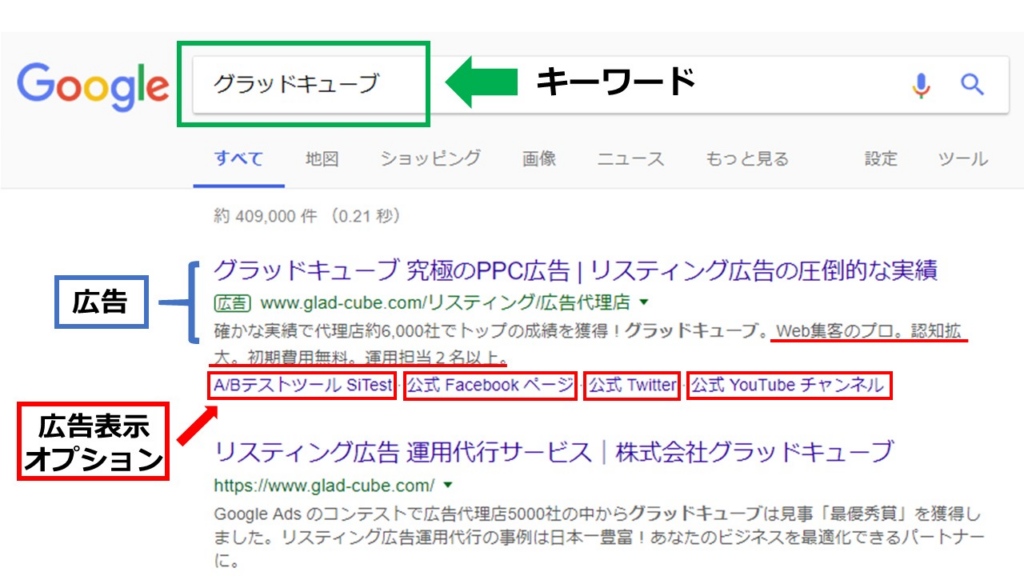
Task: Expand the dropdown arrow beside https://www.glad-cube.com/
Action: [x=448, y=485]
